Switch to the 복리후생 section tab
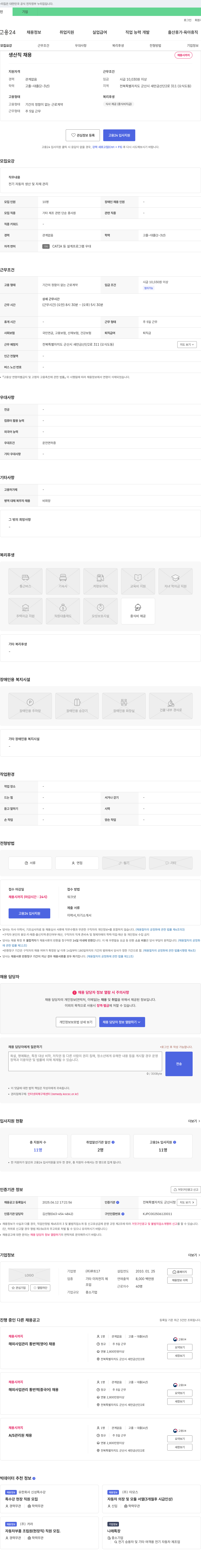The image size is (201, 1568). (118, 46)
